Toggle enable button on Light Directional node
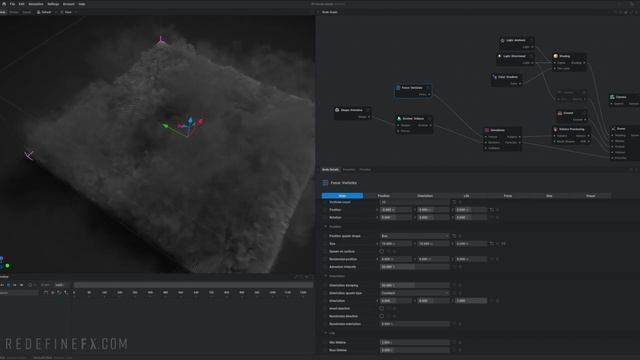Screen dimensions: 640x360 pyautogui.click(x=531, y=56)
